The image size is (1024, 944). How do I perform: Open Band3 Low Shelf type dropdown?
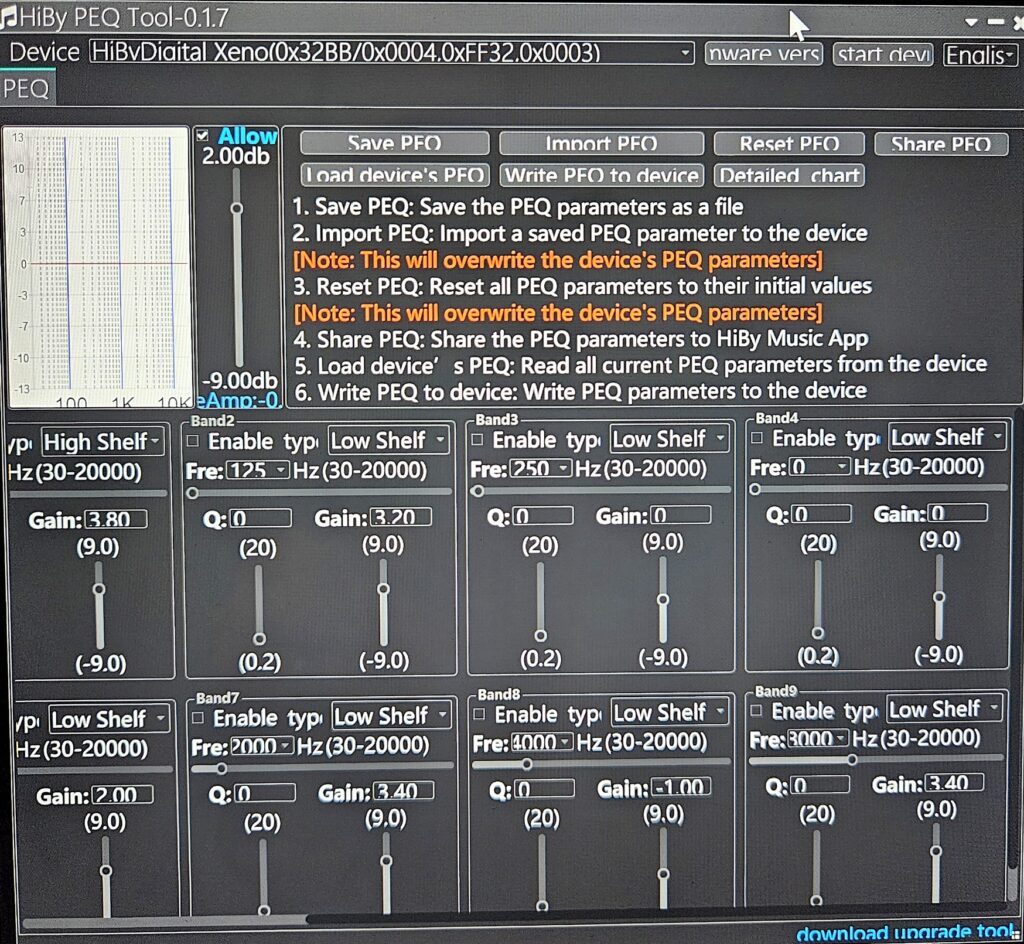tap(669, 439)
